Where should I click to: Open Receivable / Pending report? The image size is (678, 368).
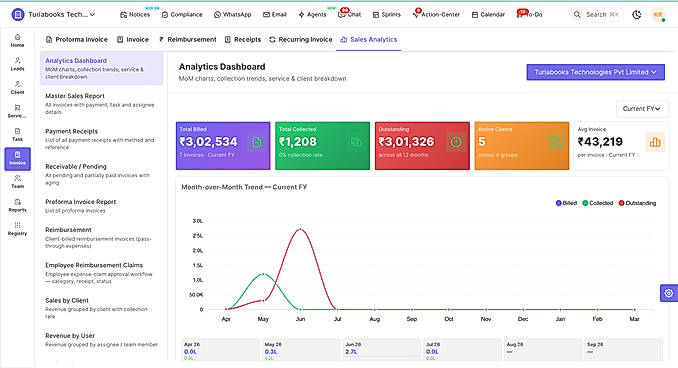(x=101, y=174)
